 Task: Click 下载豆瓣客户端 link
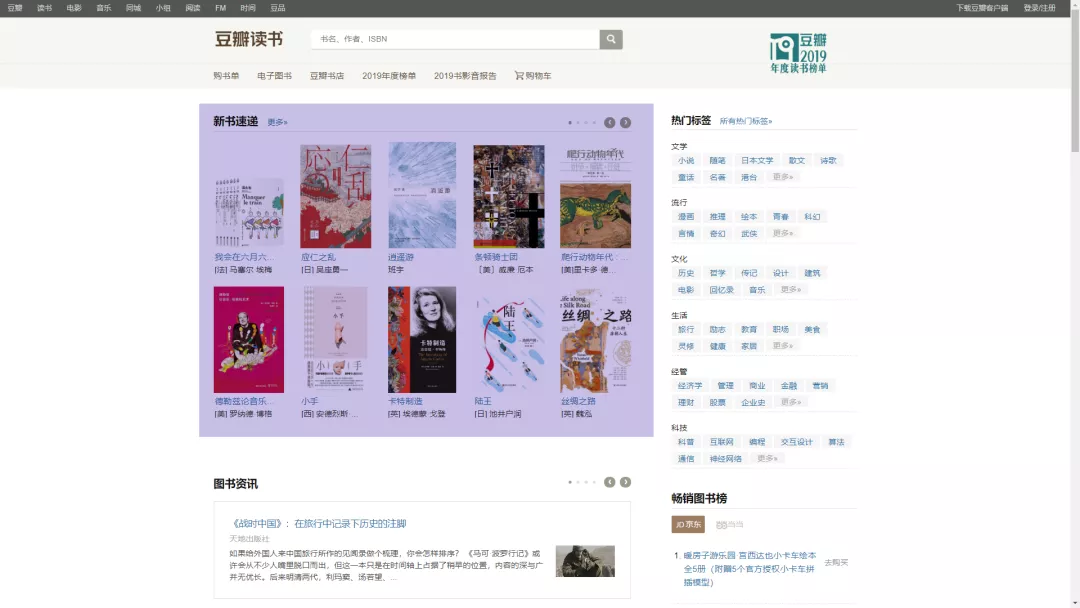coord(982,8)
